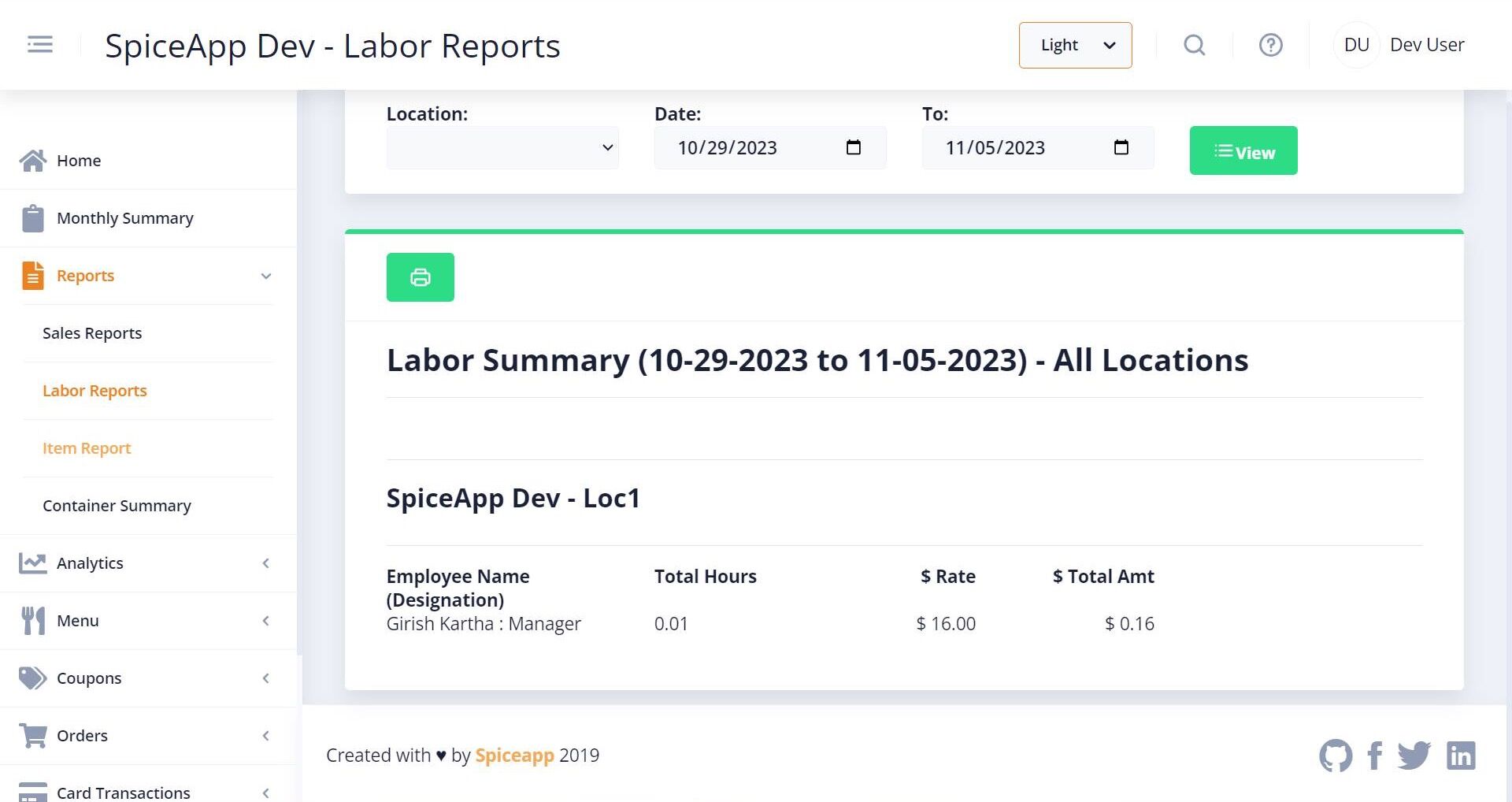1512x802 pixels.
Task: Print the labor summary report
Action: pos(421,277)
